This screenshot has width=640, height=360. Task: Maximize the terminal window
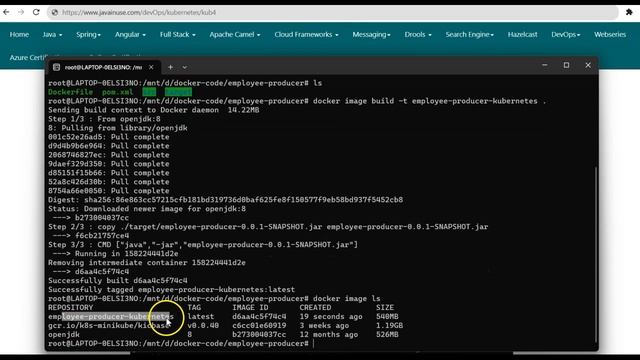click(566, 65)
